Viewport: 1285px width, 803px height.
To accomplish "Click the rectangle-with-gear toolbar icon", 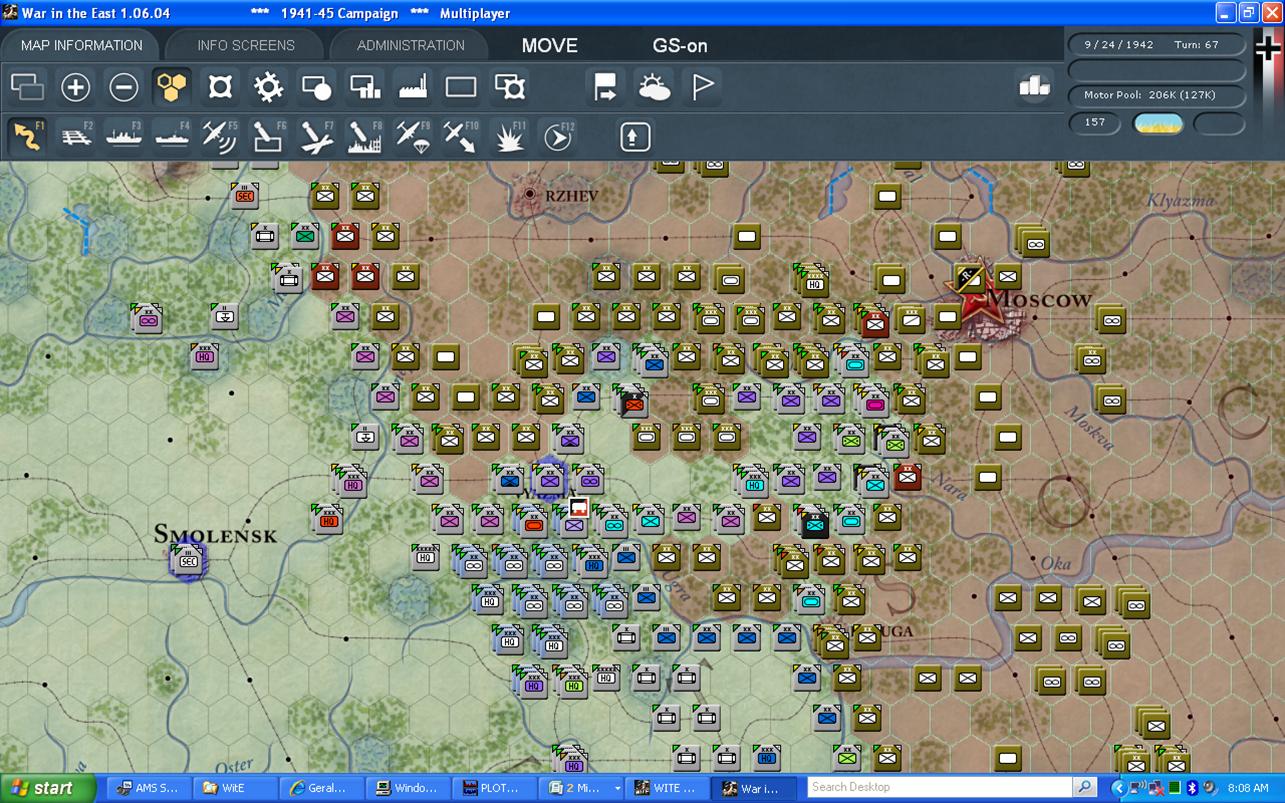I will coord(510,87).
